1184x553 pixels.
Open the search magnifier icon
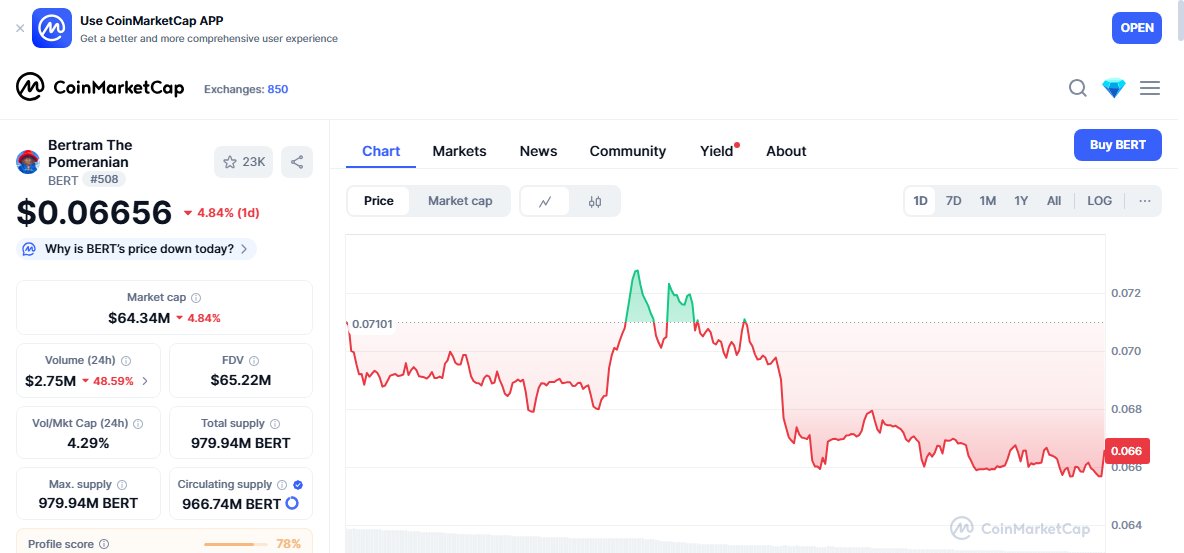click(1078, 88)
